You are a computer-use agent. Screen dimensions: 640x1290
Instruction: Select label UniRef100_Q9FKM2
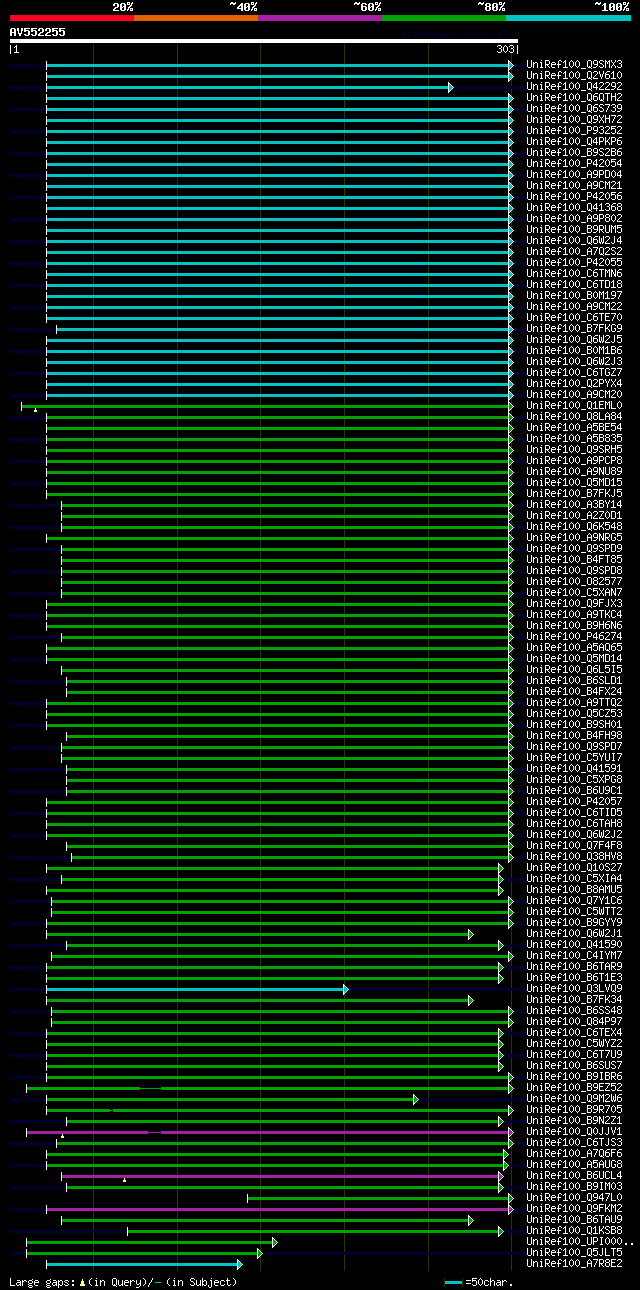(x=574, y=1209)
